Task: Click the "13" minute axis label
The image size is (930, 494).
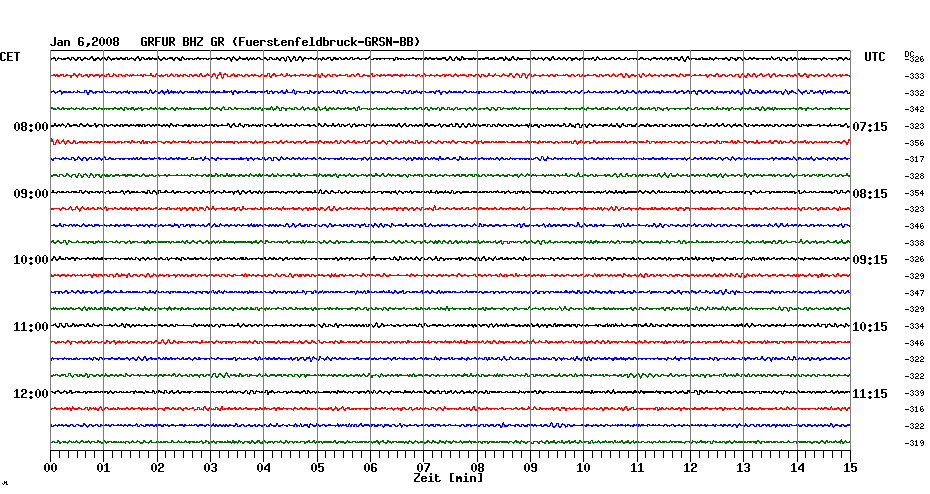Action: pos(744,468)
